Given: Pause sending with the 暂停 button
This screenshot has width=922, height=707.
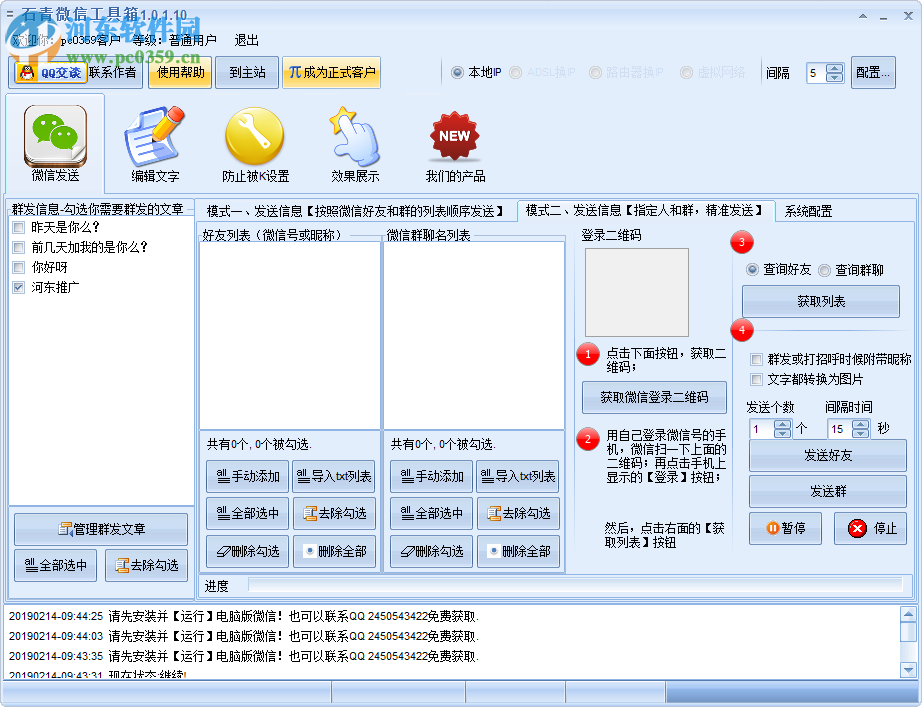Looking at the screenshot, I should pyautogui.click(x=785, y=528).
